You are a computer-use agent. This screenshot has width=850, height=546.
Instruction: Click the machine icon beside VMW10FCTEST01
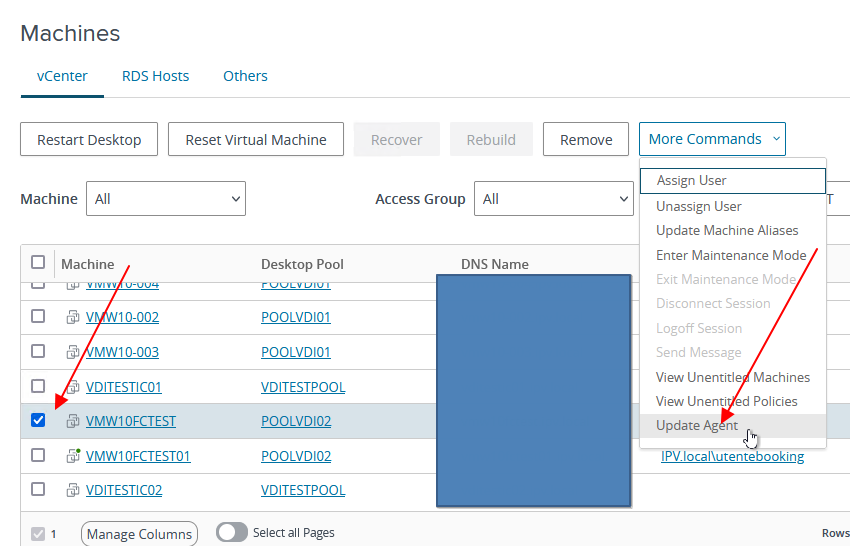click(73, 456)
